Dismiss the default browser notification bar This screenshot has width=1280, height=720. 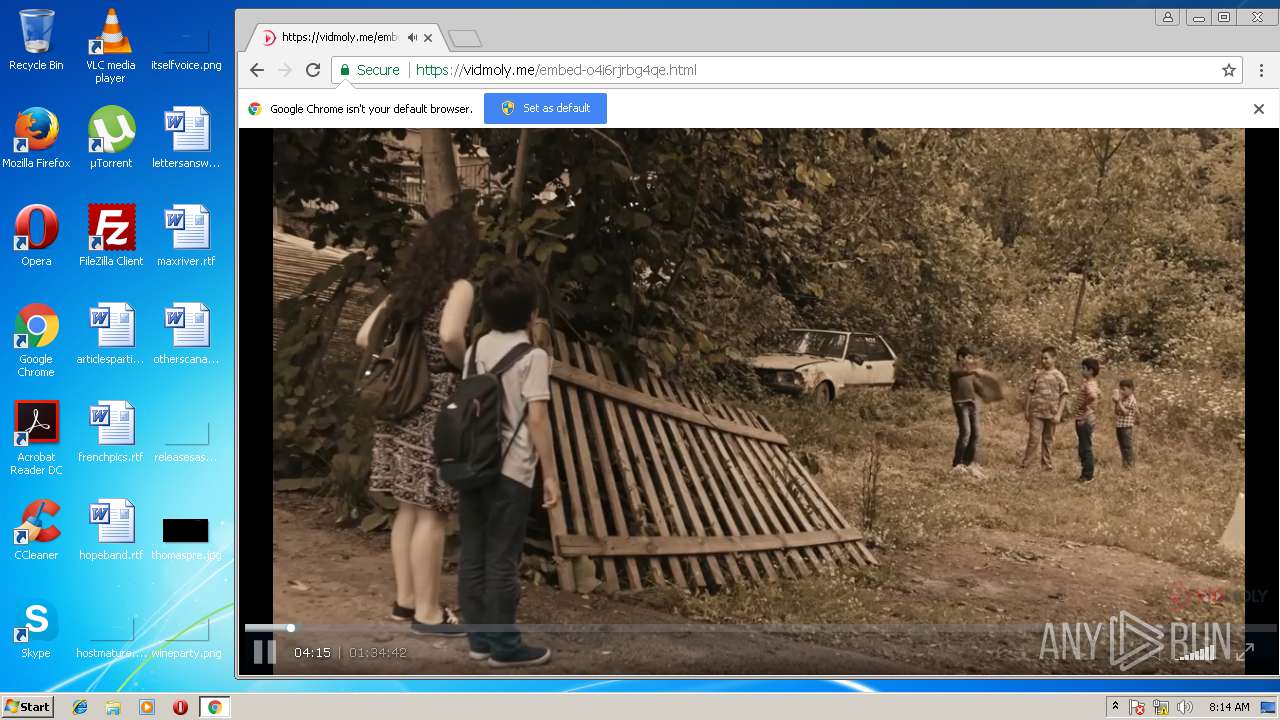[x=1259, y=108]
